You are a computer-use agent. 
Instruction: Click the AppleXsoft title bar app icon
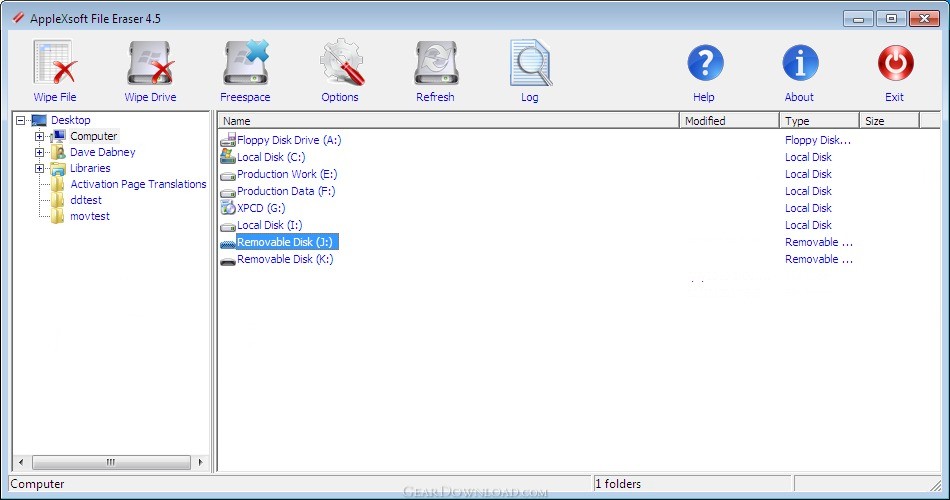pos(19,18)
